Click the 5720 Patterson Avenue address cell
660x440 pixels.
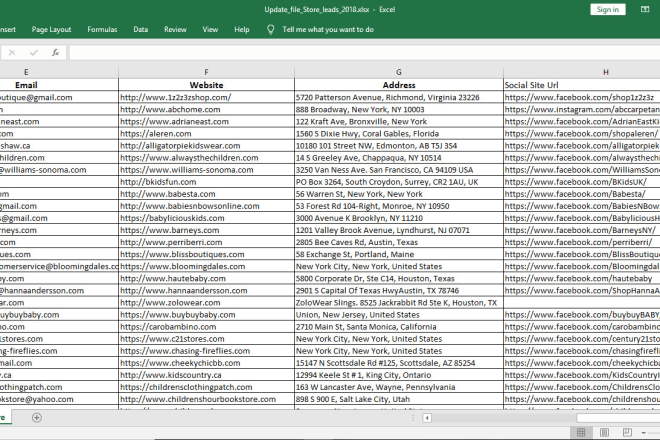pyautogui.click(x=399, y=97)
